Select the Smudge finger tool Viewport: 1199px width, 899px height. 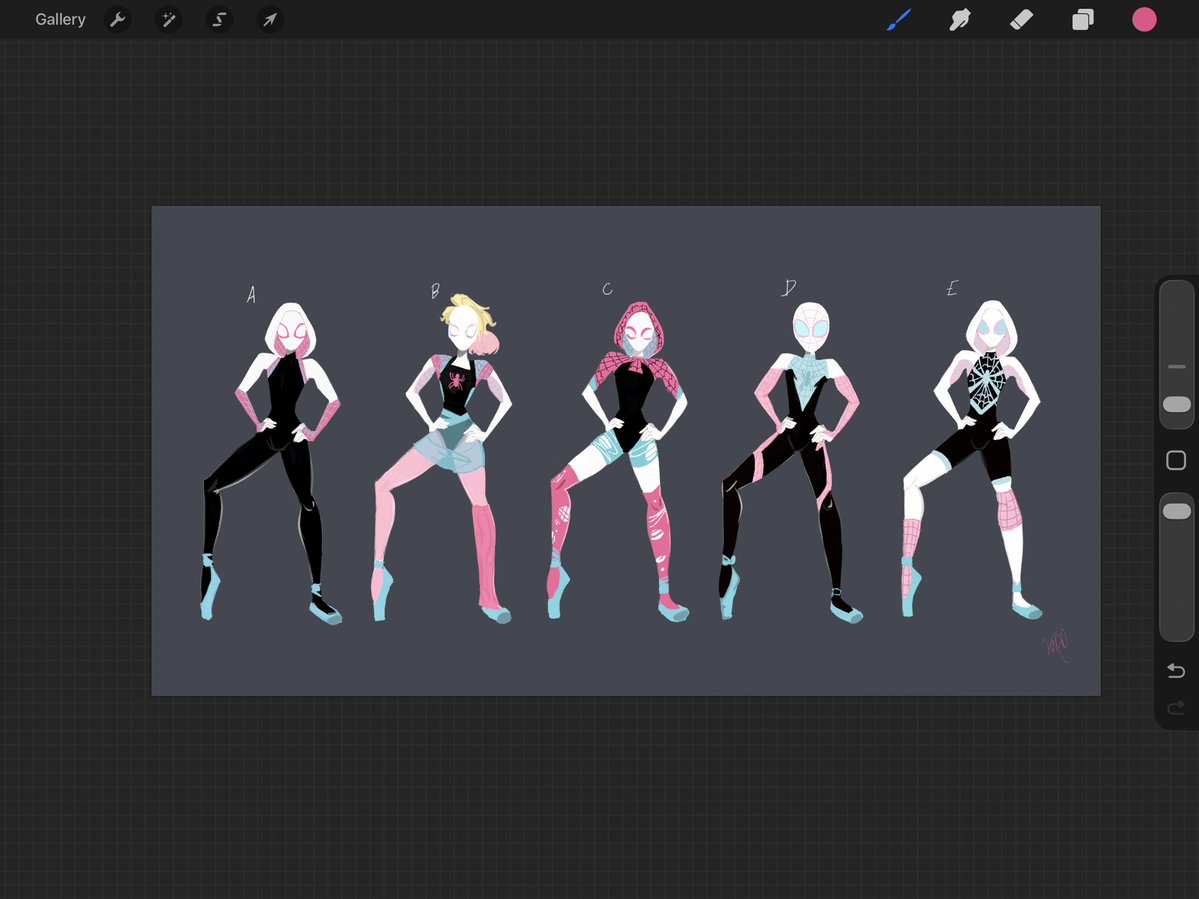(960, 19)
